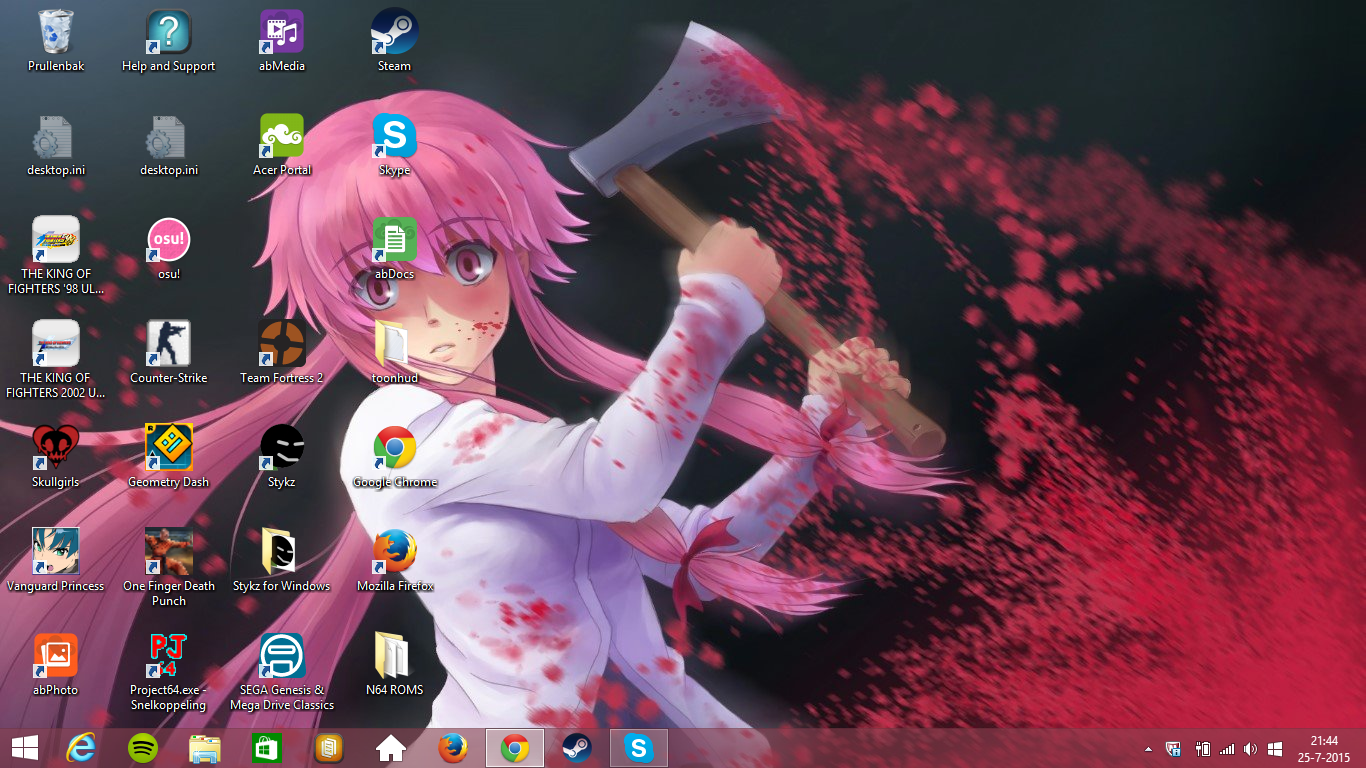Open the Steam desktop shortcut
Screen dimensions: 1366x768
click(394, 32)
